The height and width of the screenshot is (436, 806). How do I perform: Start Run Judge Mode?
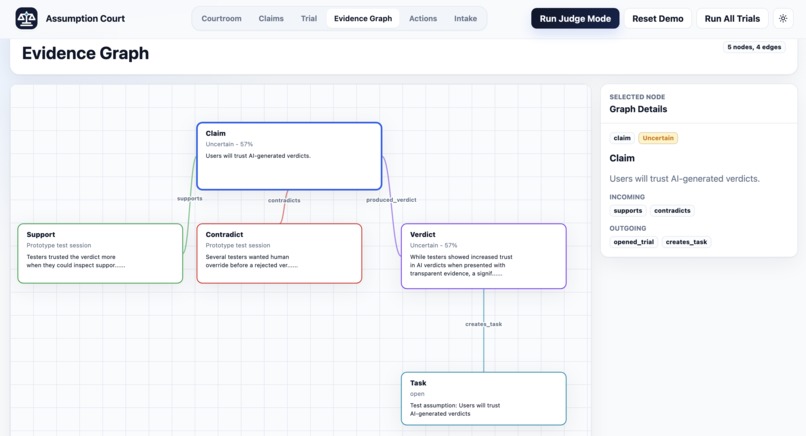pos(575,19)
